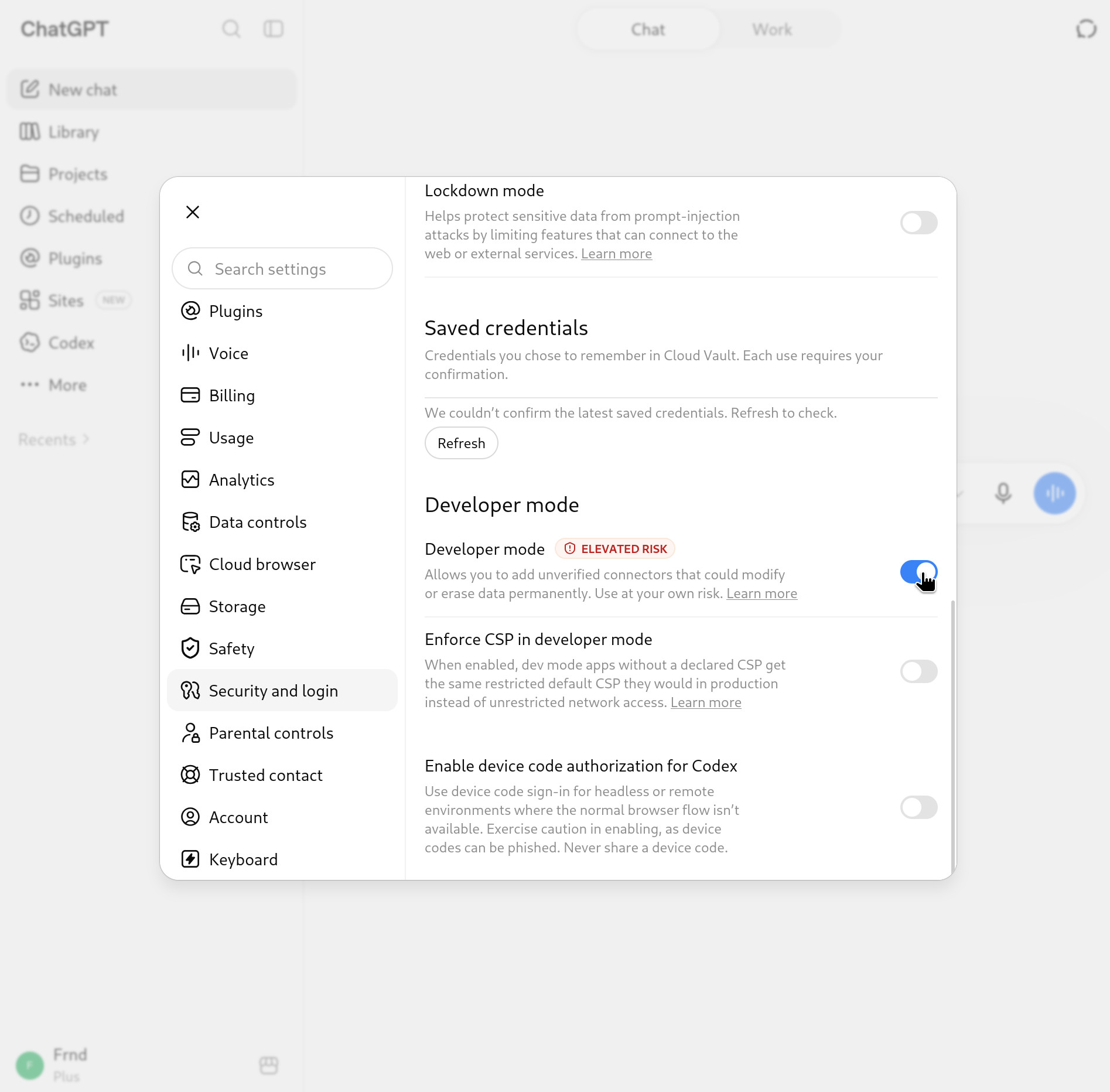Click the Analytics chart icon in settings
This screenshot has width=1110, height=1092.
[x=190, y=479]
